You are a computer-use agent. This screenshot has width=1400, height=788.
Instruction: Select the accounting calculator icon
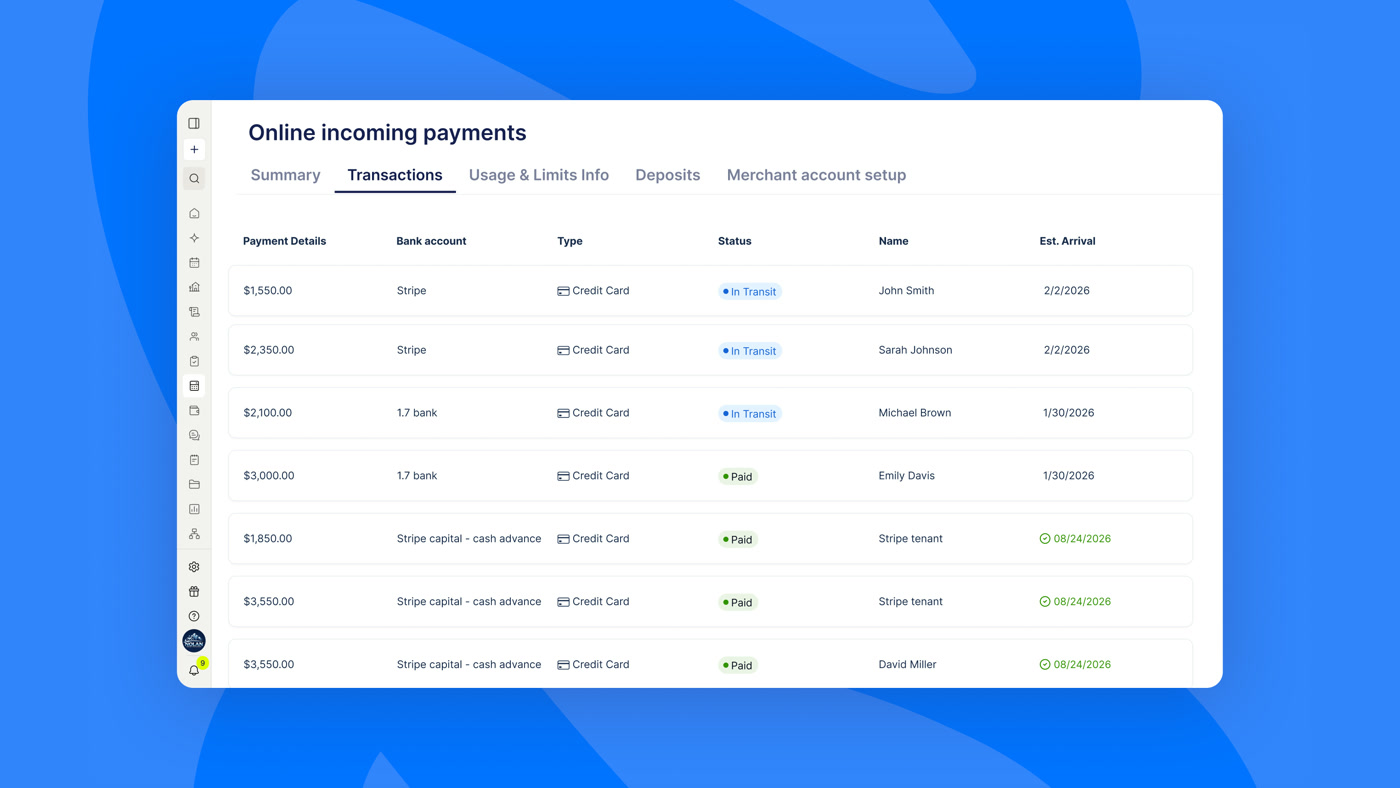click(194, 386)
